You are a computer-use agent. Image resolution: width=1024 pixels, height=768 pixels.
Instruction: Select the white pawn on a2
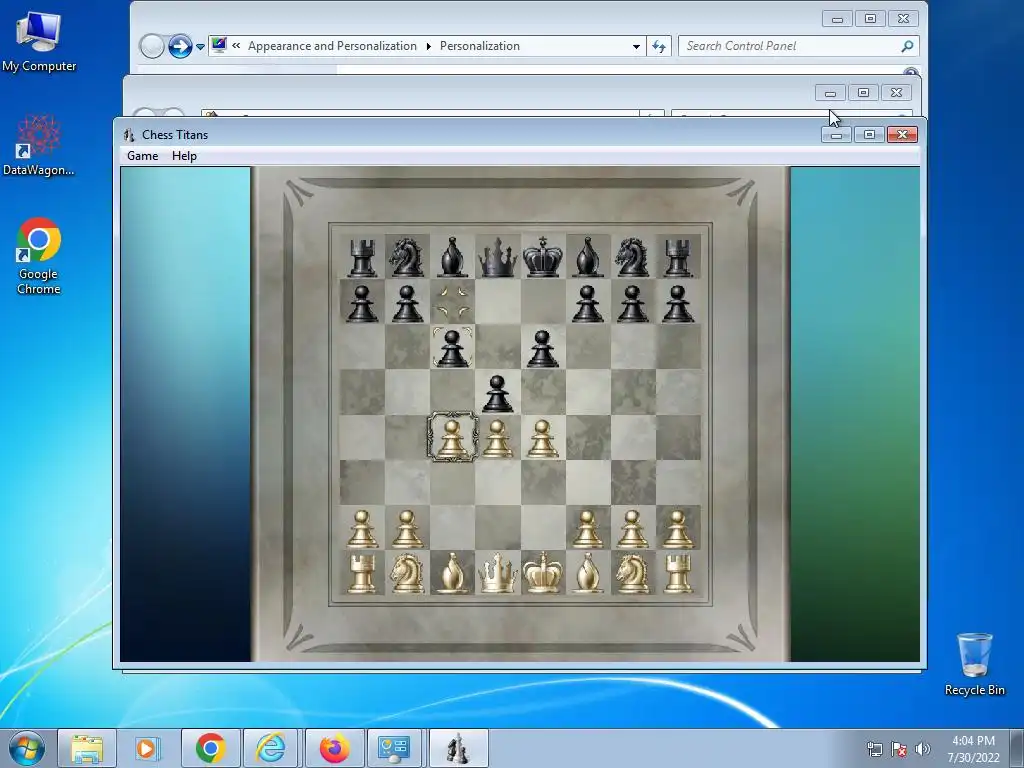pyautogui.click(x=362, y=528)
